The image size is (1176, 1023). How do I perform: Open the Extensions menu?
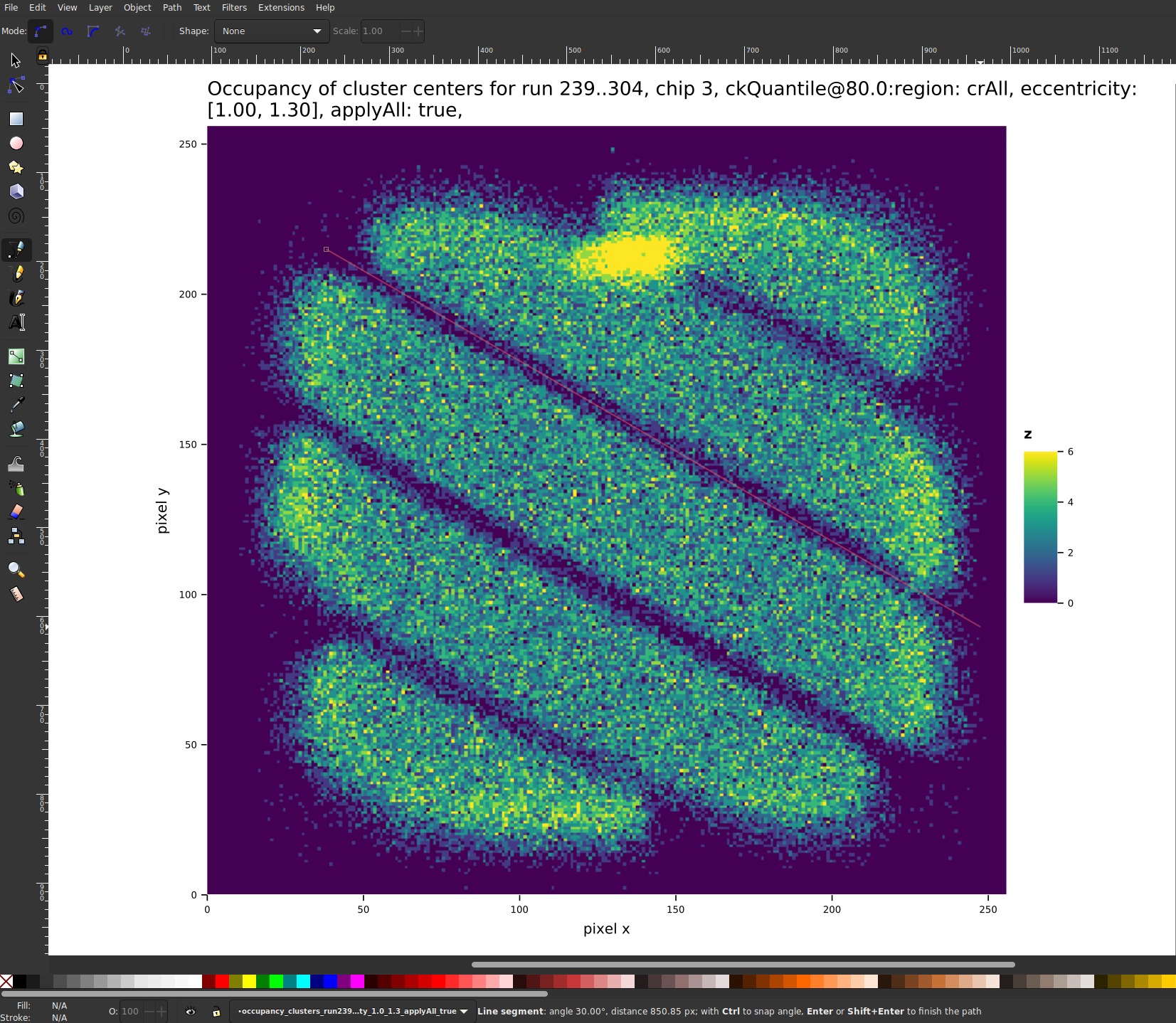pos(280,8)
